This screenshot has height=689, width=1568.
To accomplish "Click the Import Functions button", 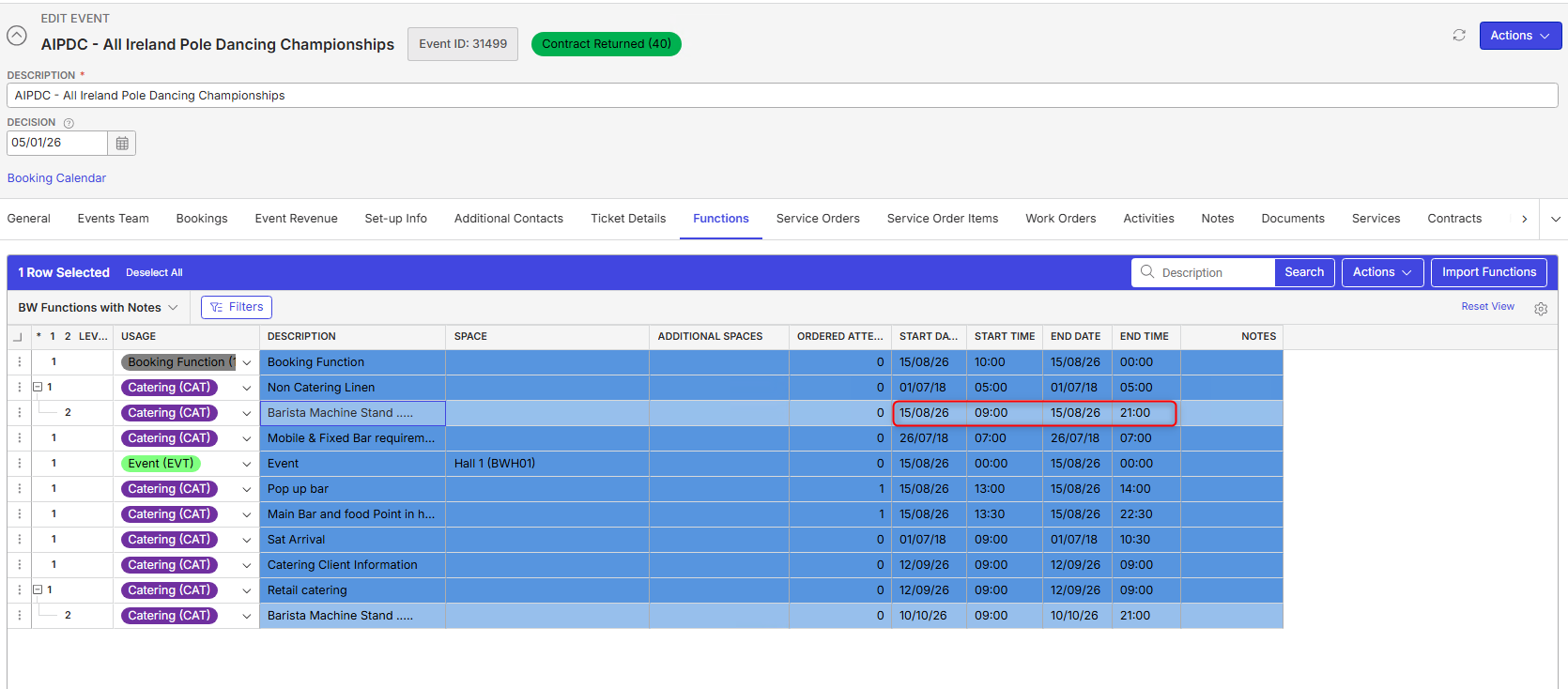I will point(1489,272).
